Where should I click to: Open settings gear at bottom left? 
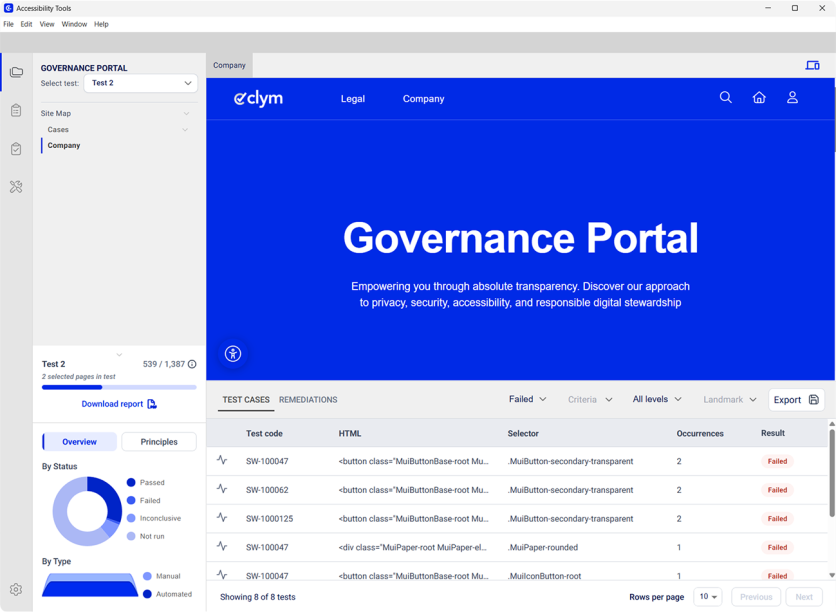16,590
